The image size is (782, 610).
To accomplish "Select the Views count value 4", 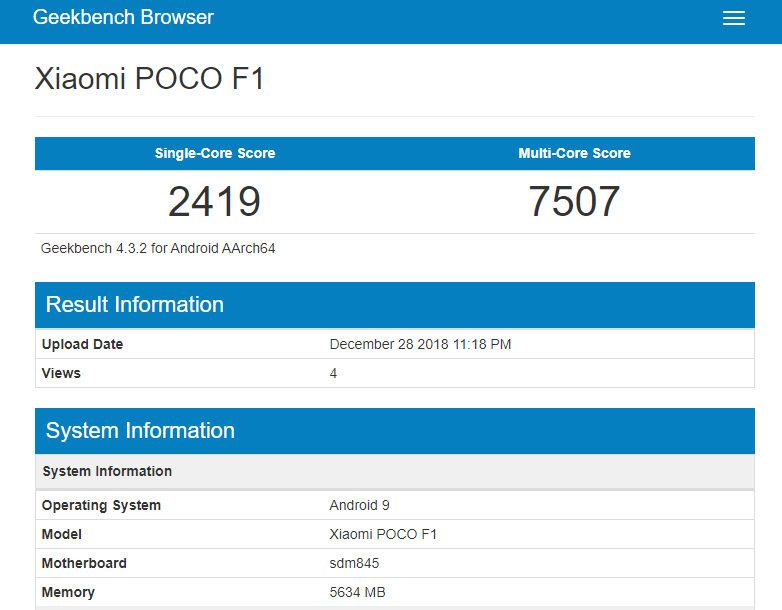I will (333, 373).
